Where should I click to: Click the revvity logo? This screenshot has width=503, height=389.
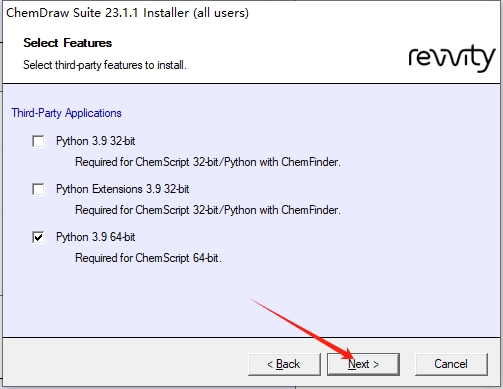pyautogui.click(x=452, y=58)
